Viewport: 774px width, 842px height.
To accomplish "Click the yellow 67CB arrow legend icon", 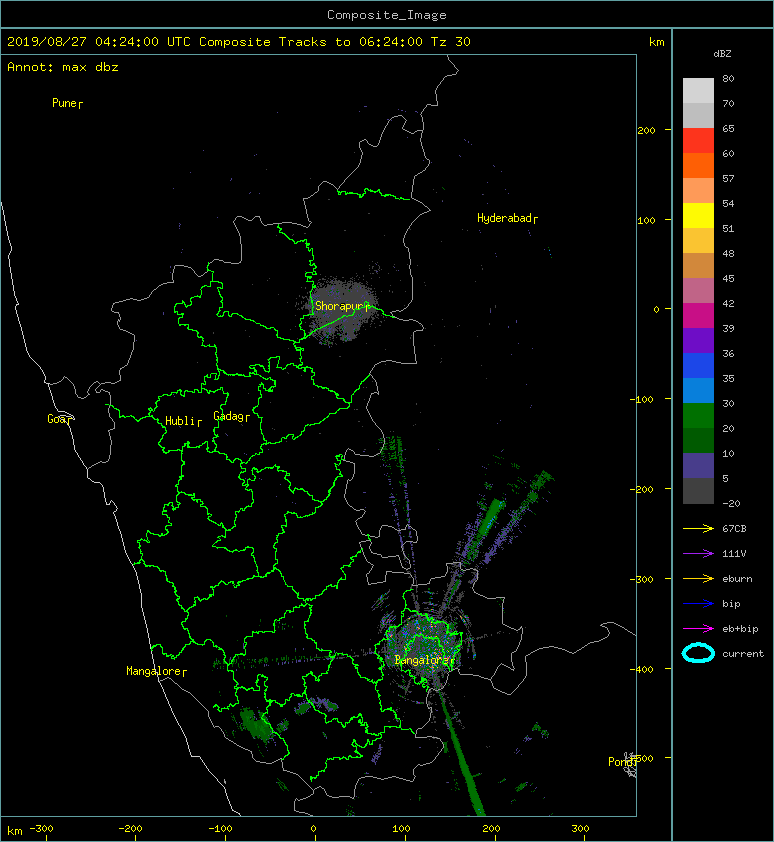I will pos(698,528).
